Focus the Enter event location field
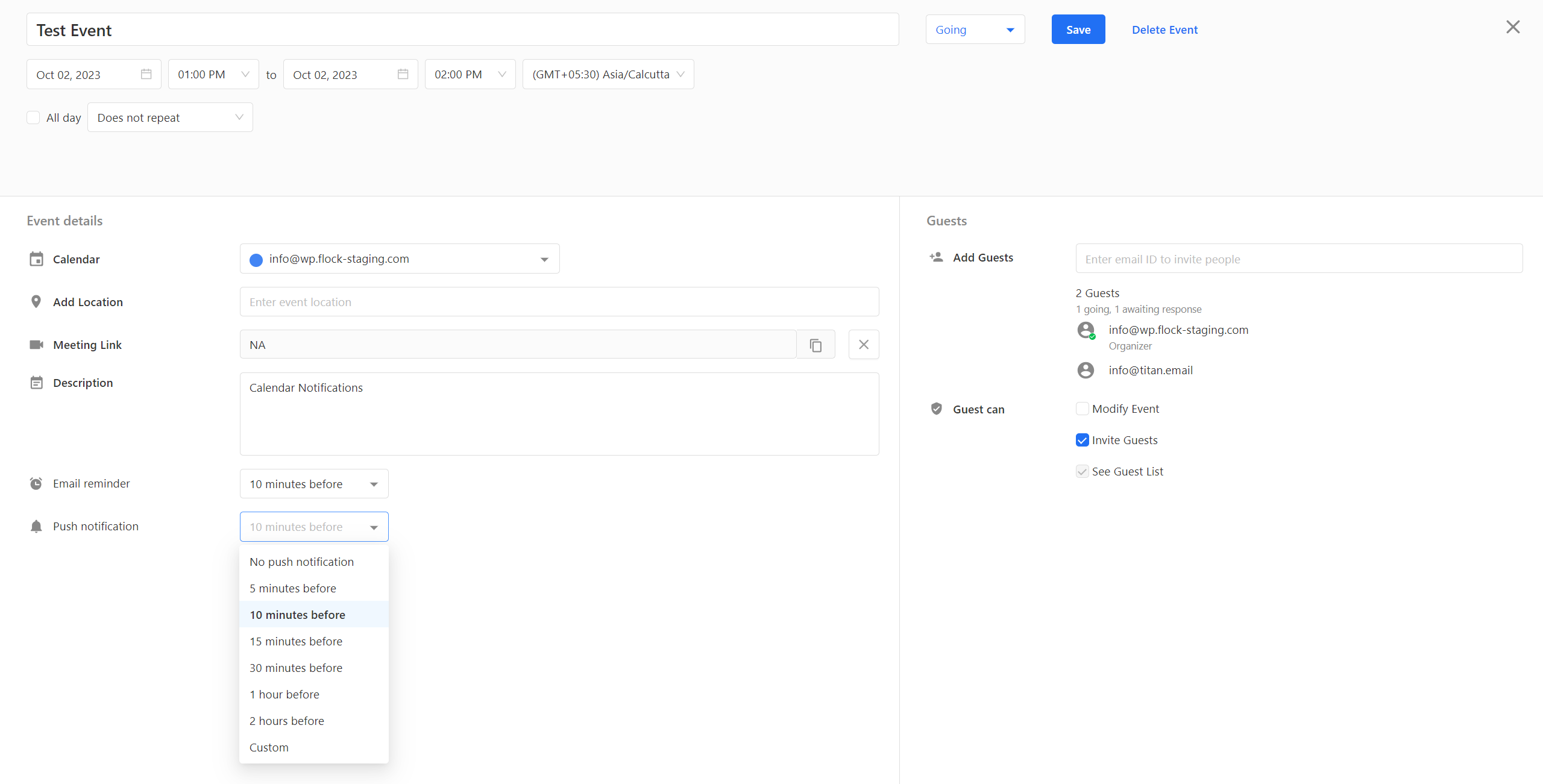Image resolution: width=1543 pixels, height=784 pixels. click(x=559, y=302)
